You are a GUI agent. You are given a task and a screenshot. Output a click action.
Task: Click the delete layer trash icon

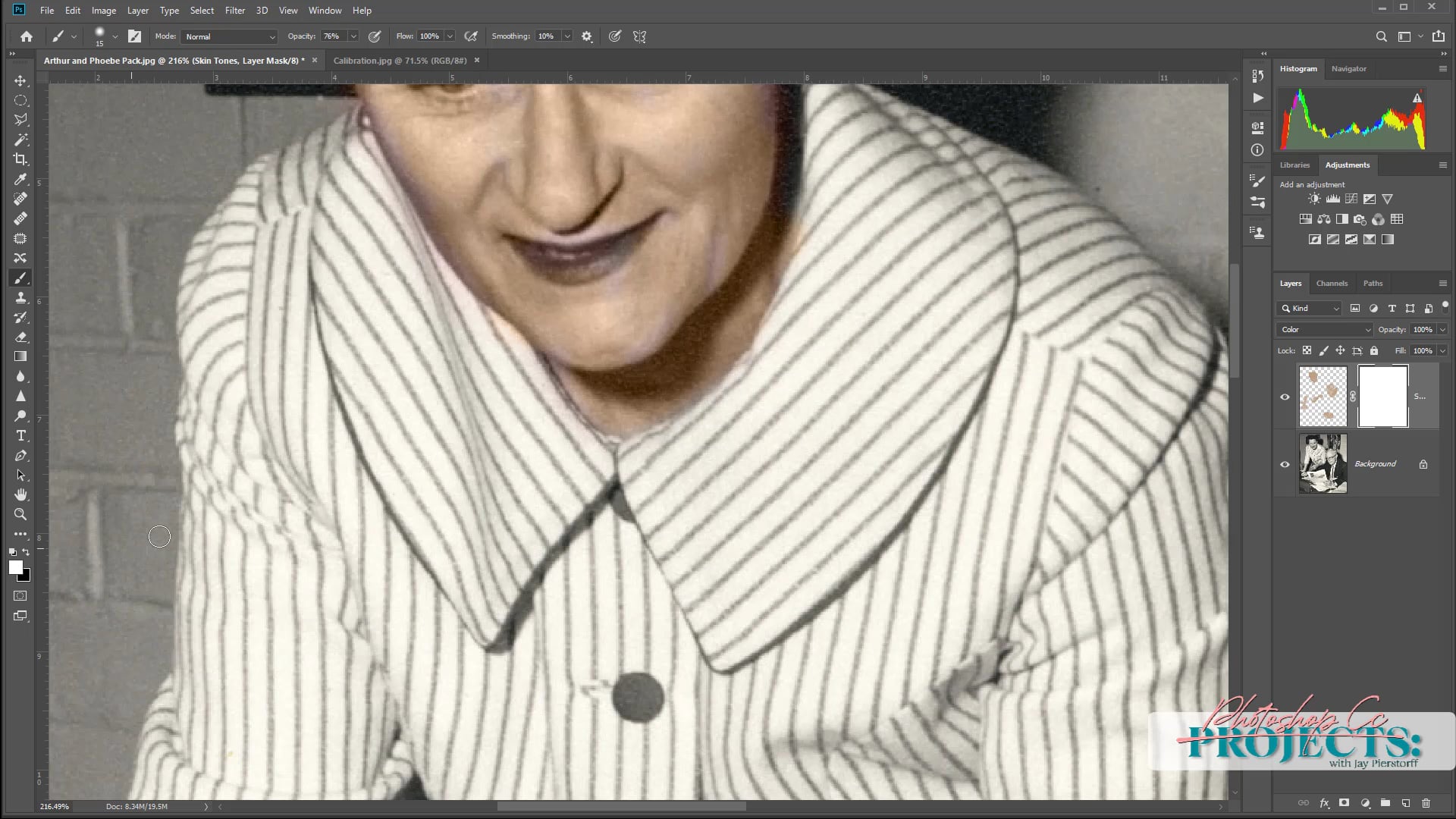coord(1427,802)
